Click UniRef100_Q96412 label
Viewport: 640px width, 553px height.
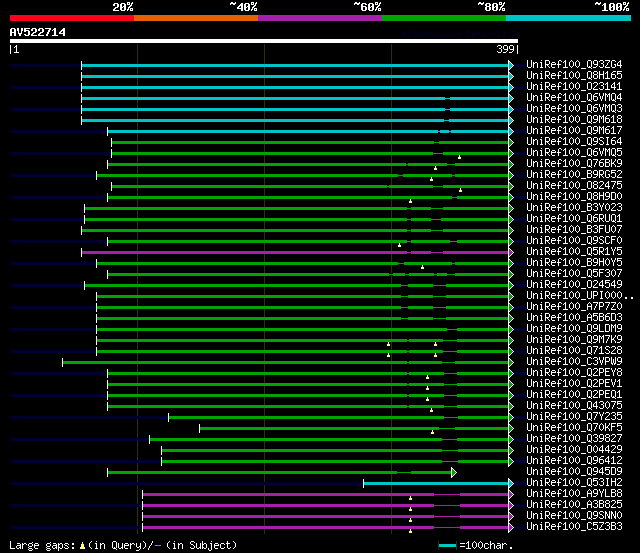574,461
